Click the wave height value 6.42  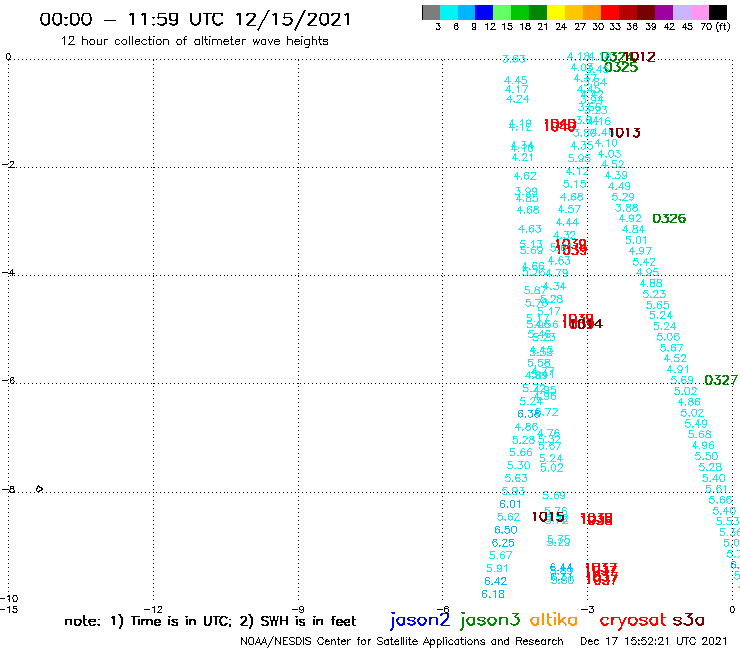tap(496, 581)
